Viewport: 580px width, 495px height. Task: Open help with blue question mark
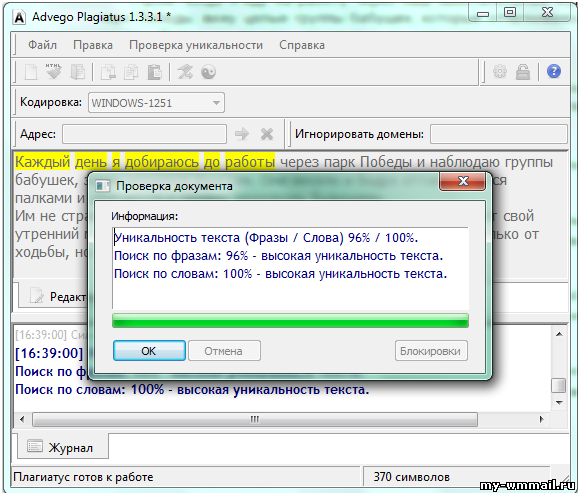[554, 71]
